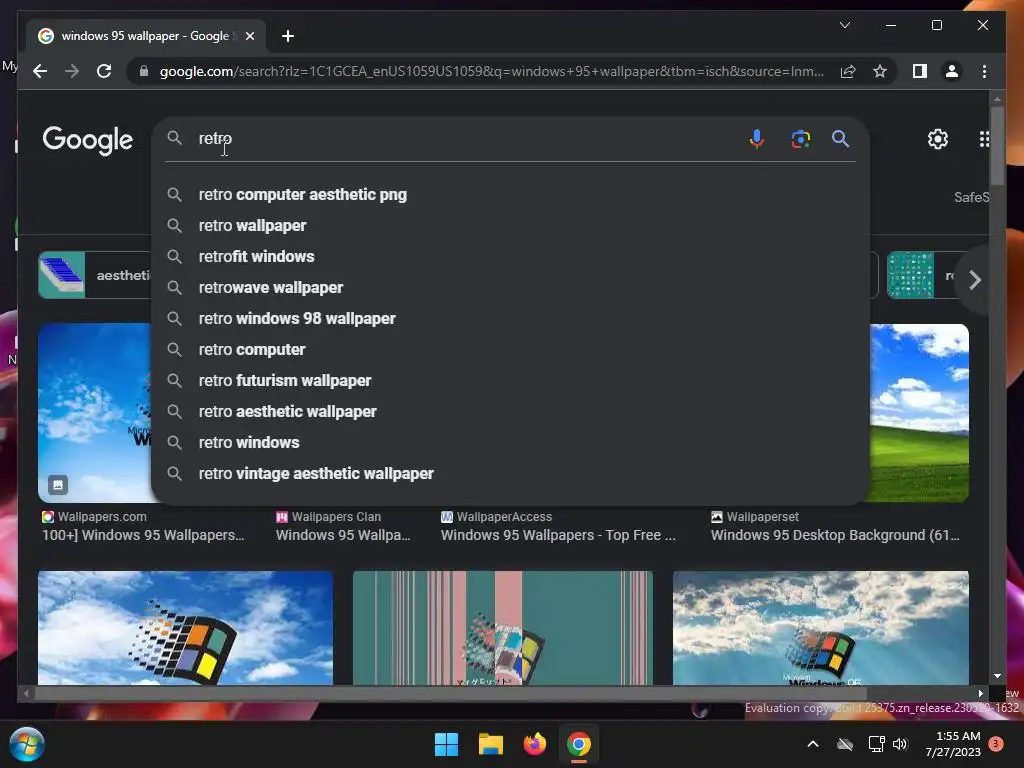The image size is (1024, 768).
Task: Open the cloudy sunrays Windows 95 thumbnail
Action: (x=821, y=628)
